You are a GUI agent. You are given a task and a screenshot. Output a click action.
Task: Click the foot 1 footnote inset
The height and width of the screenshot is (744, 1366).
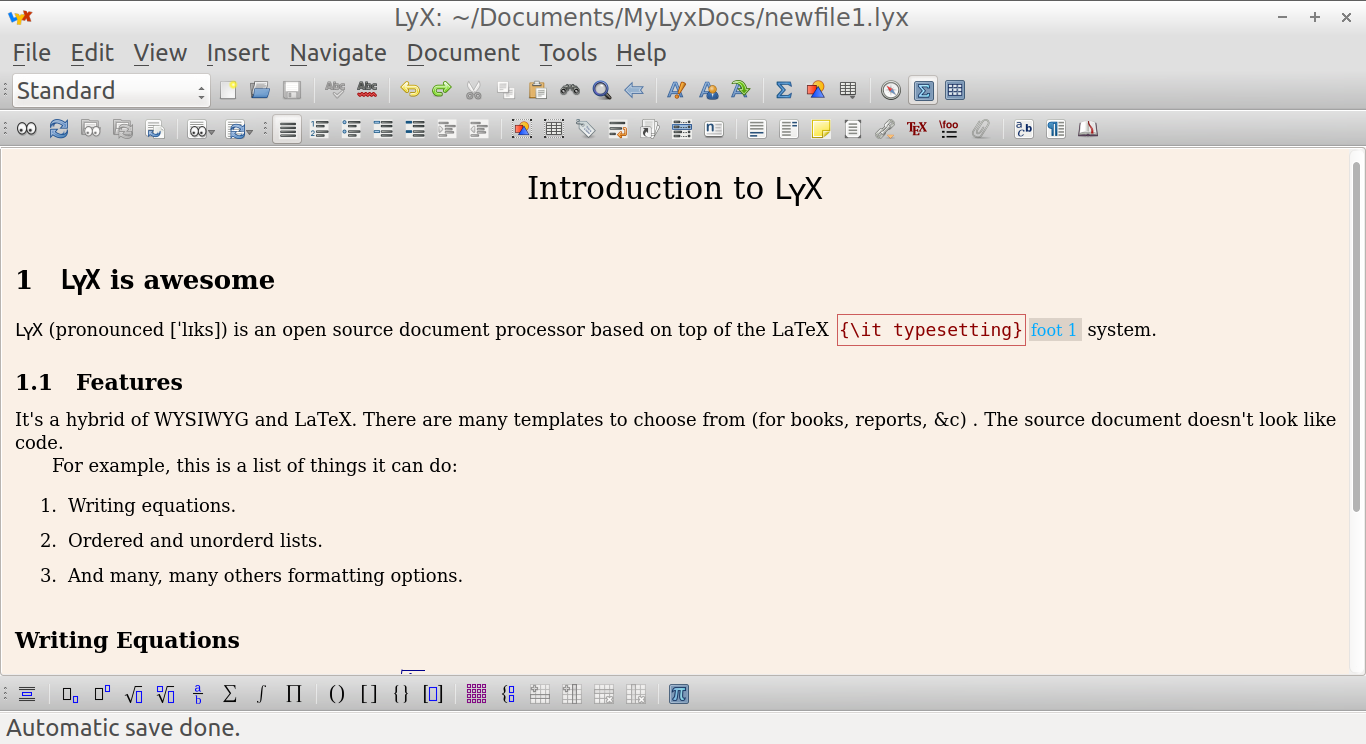(x=1055, y=330)
